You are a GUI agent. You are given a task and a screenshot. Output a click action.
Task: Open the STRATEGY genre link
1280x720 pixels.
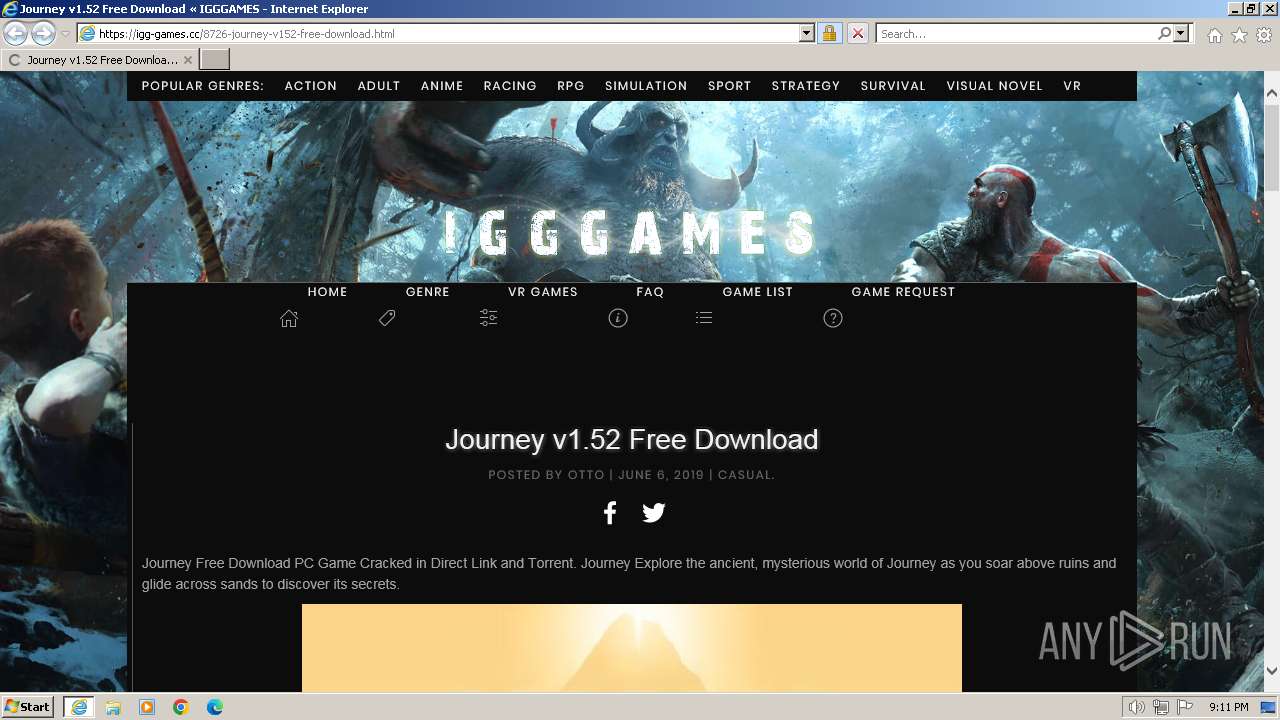[806, 86]
